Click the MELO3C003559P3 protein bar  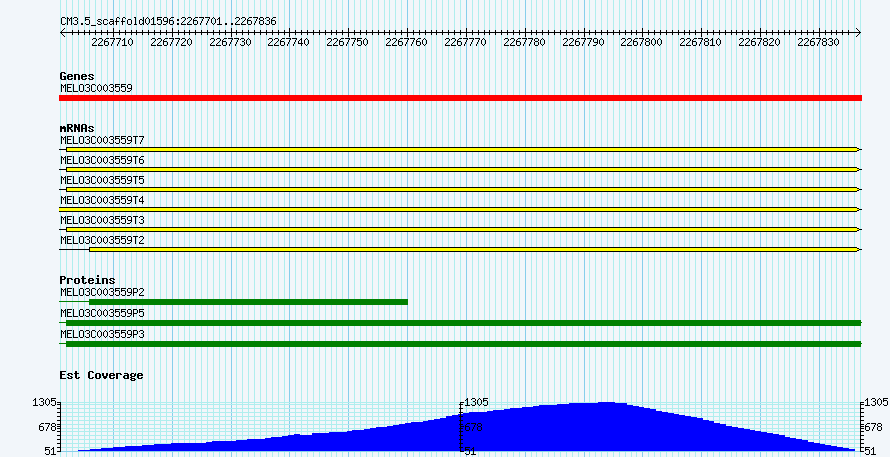tap(460, 344)
